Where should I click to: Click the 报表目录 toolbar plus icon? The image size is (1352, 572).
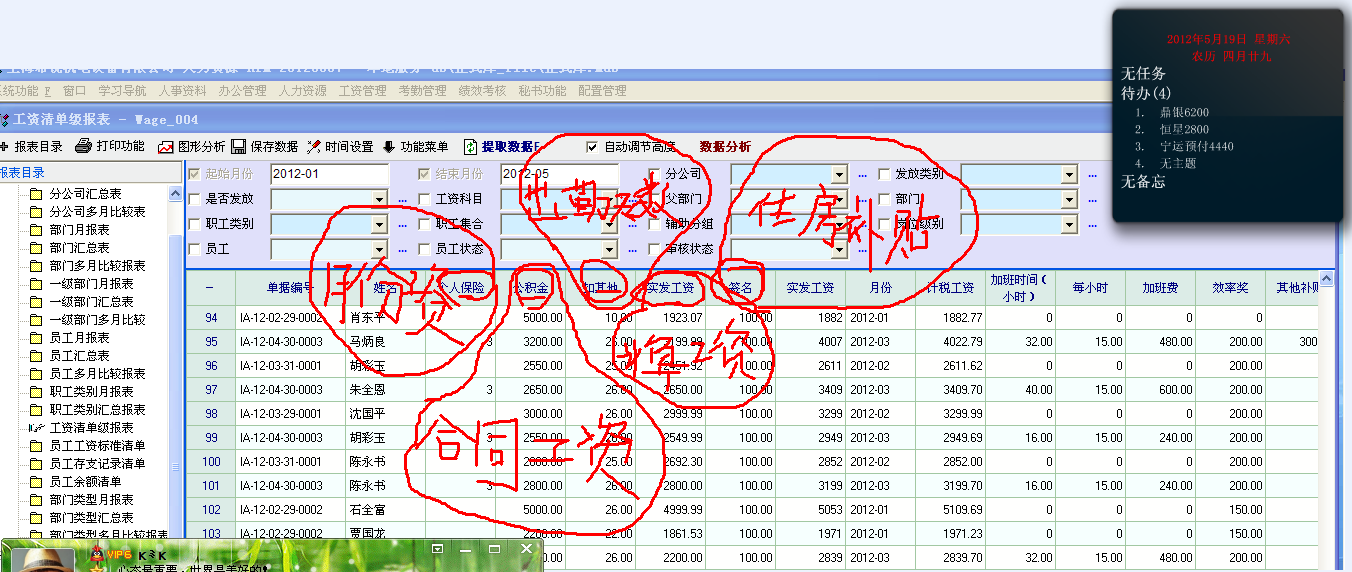pyautogui.click(x=5, y=146)
